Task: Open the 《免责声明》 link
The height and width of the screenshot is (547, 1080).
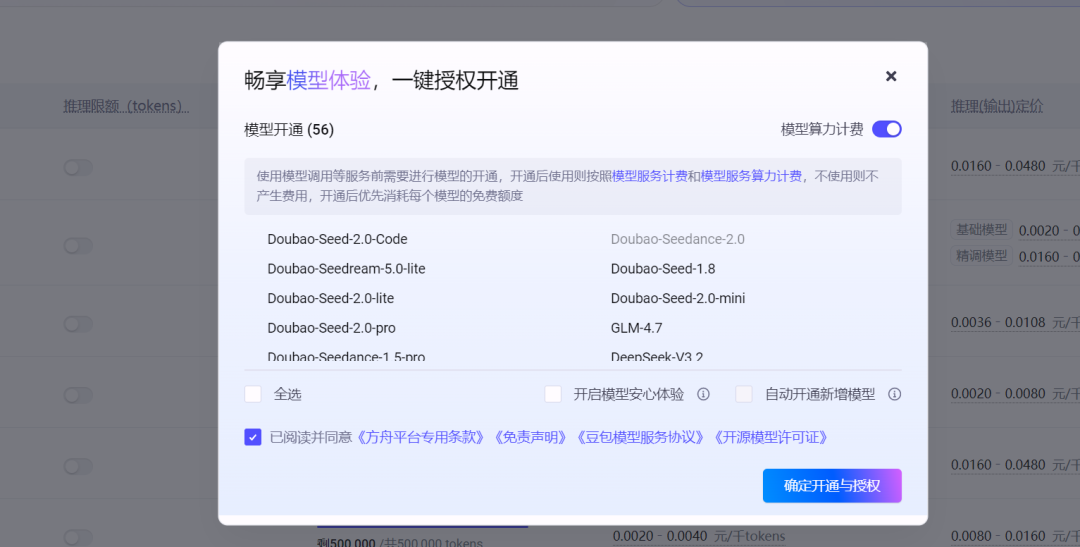Action: pyautogui.click(x=532, y=437)
